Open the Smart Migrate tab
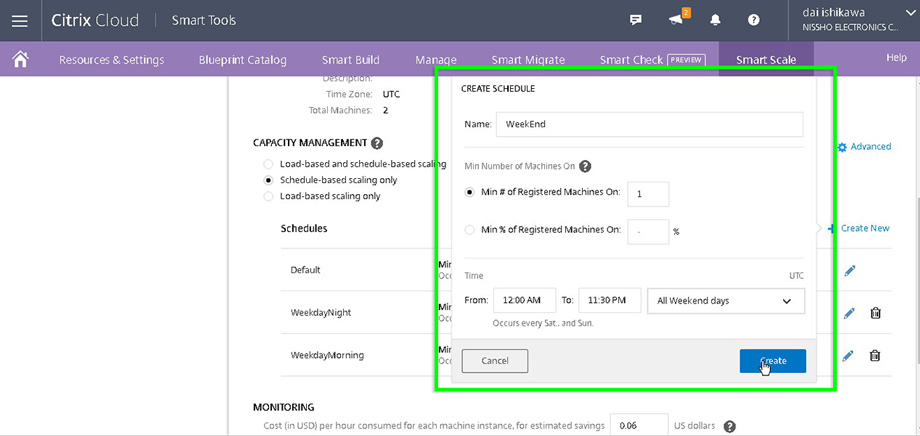This screenshot has width=920, height=436. pyautogui.click(x=528, y=60)
